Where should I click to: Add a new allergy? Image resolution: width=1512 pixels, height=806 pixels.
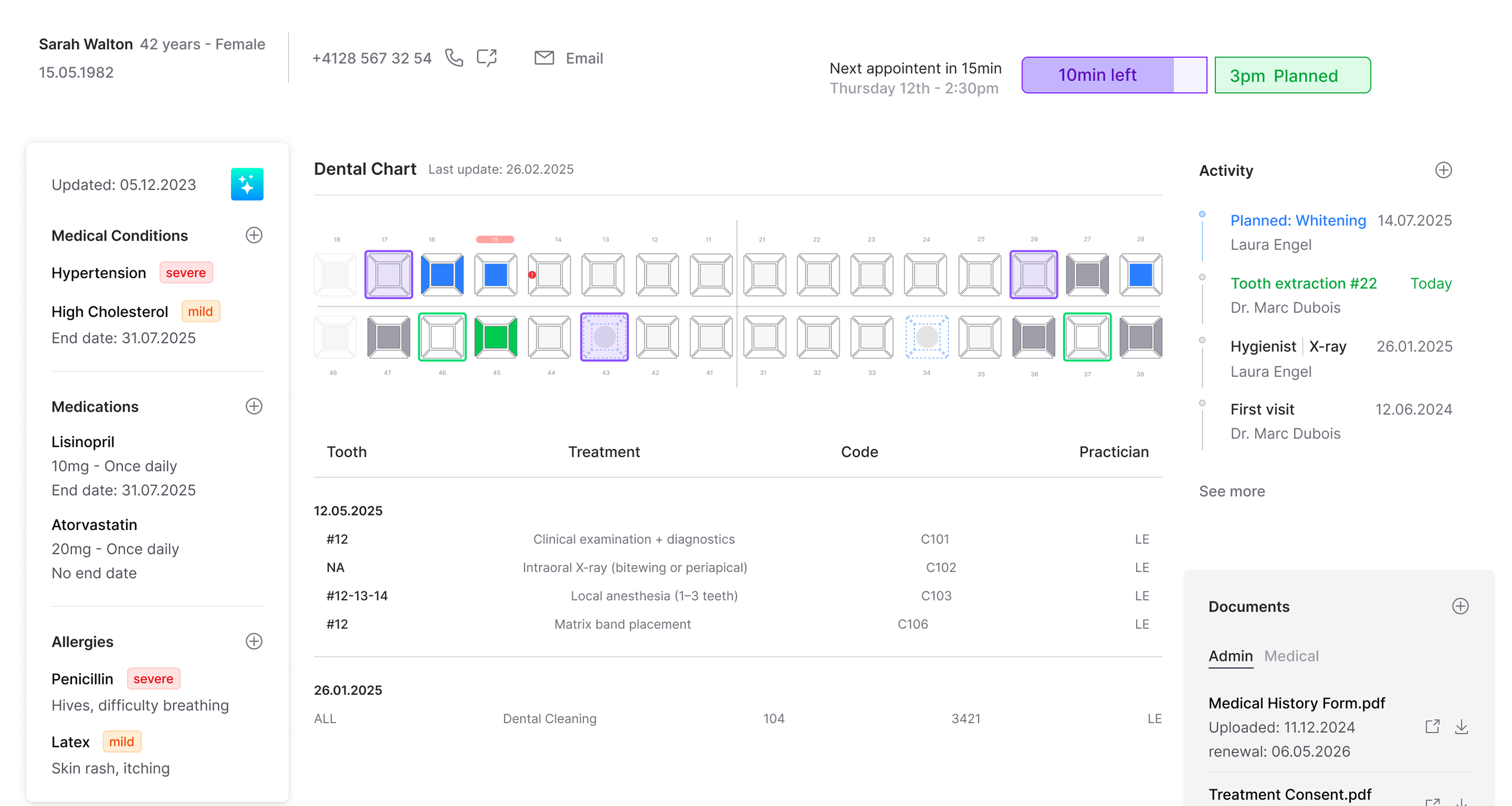pos(254,641)
